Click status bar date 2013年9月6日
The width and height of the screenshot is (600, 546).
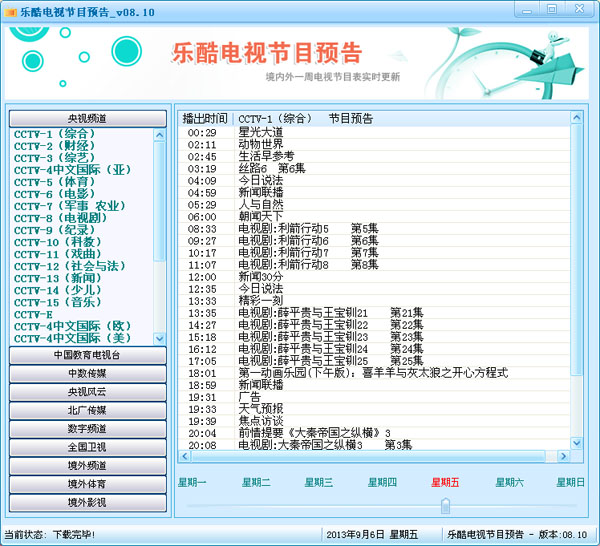pos(355,535)
